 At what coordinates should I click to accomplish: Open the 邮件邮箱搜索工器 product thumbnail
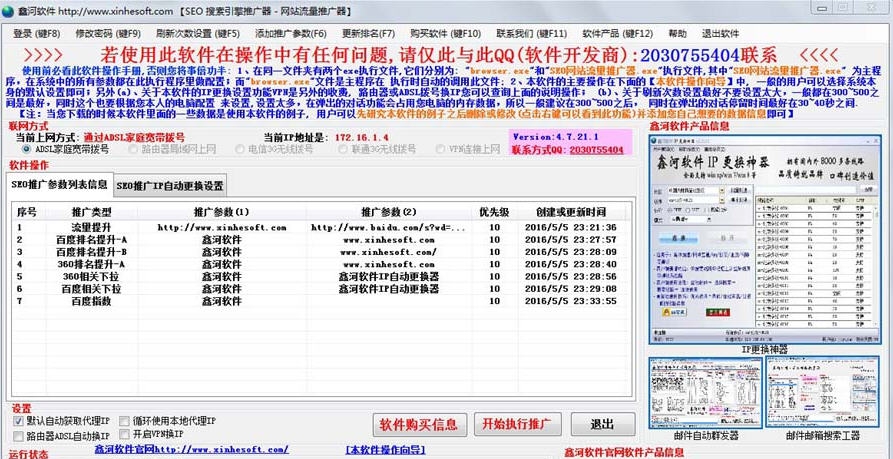click(823, 393)
